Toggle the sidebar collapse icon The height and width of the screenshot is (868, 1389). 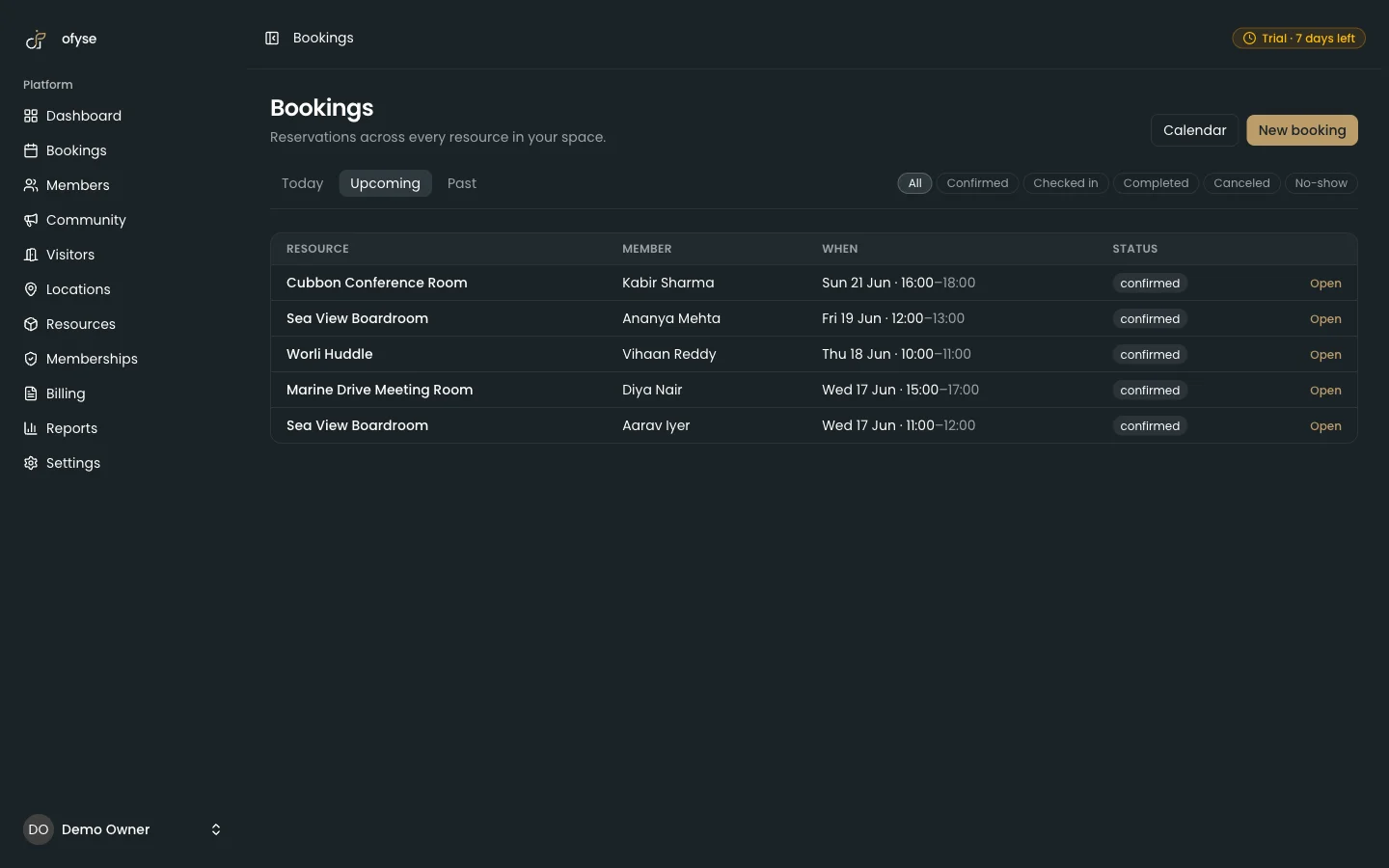click(x=272, y=39)
